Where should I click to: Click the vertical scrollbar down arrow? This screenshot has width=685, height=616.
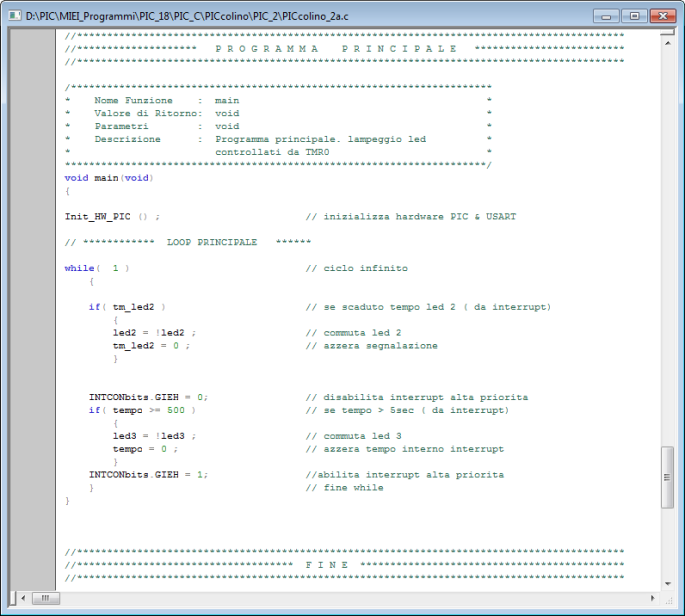[668, 583]
